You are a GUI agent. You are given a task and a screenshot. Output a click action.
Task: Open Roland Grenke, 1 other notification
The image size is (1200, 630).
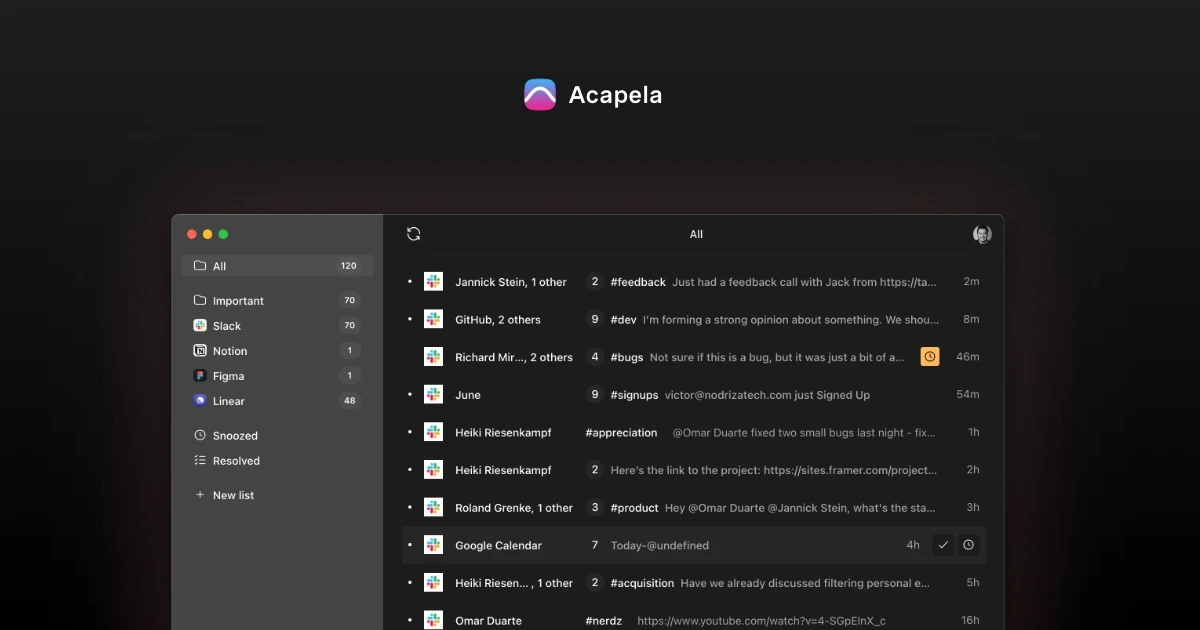tap(514, 508)
